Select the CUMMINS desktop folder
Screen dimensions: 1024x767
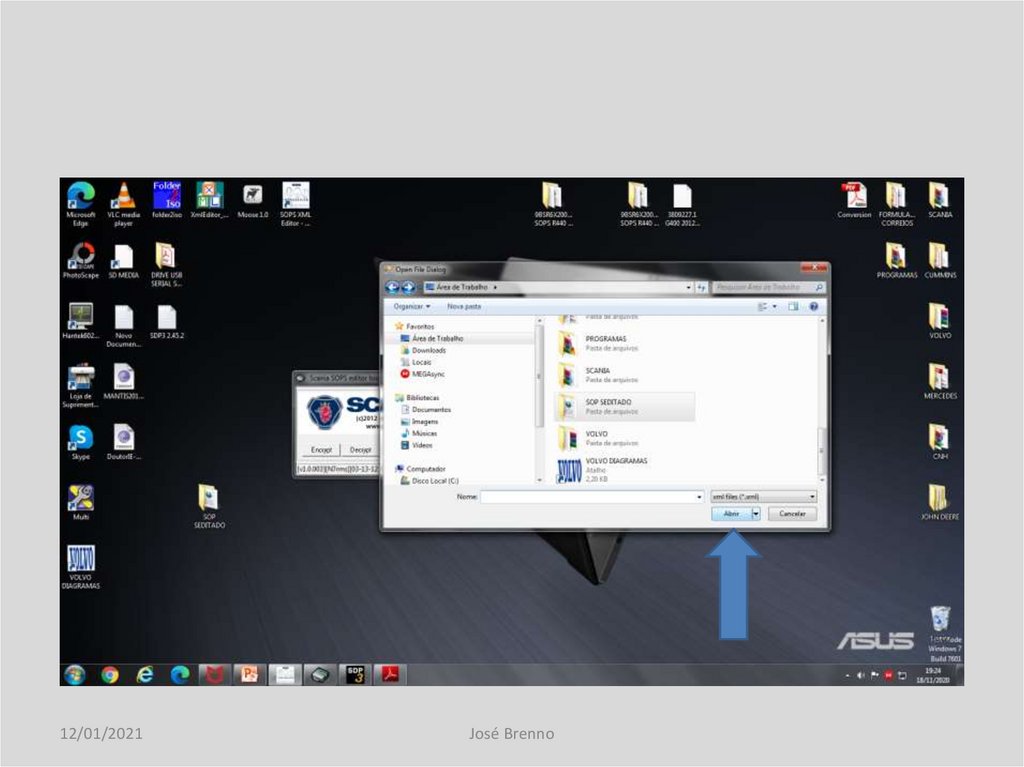(940, 261)
